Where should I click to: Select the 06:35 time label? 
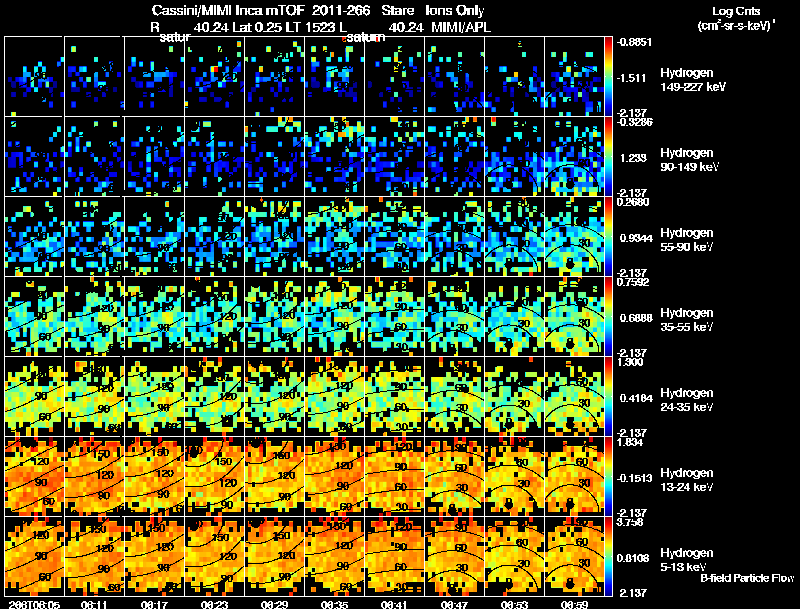click(334, 604)
